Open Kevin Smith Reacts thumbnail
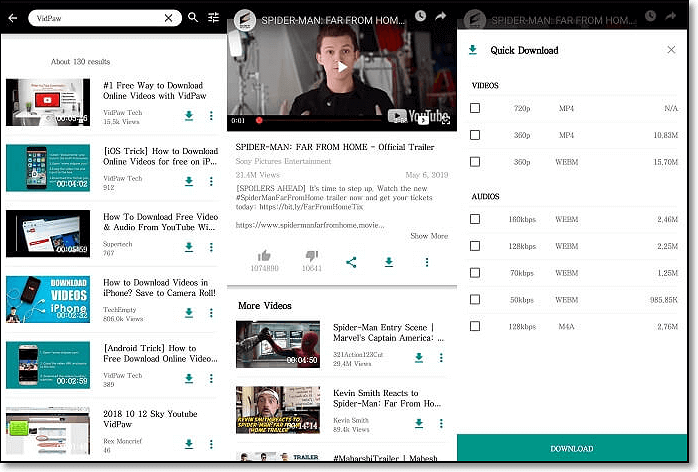 point(278,410)
